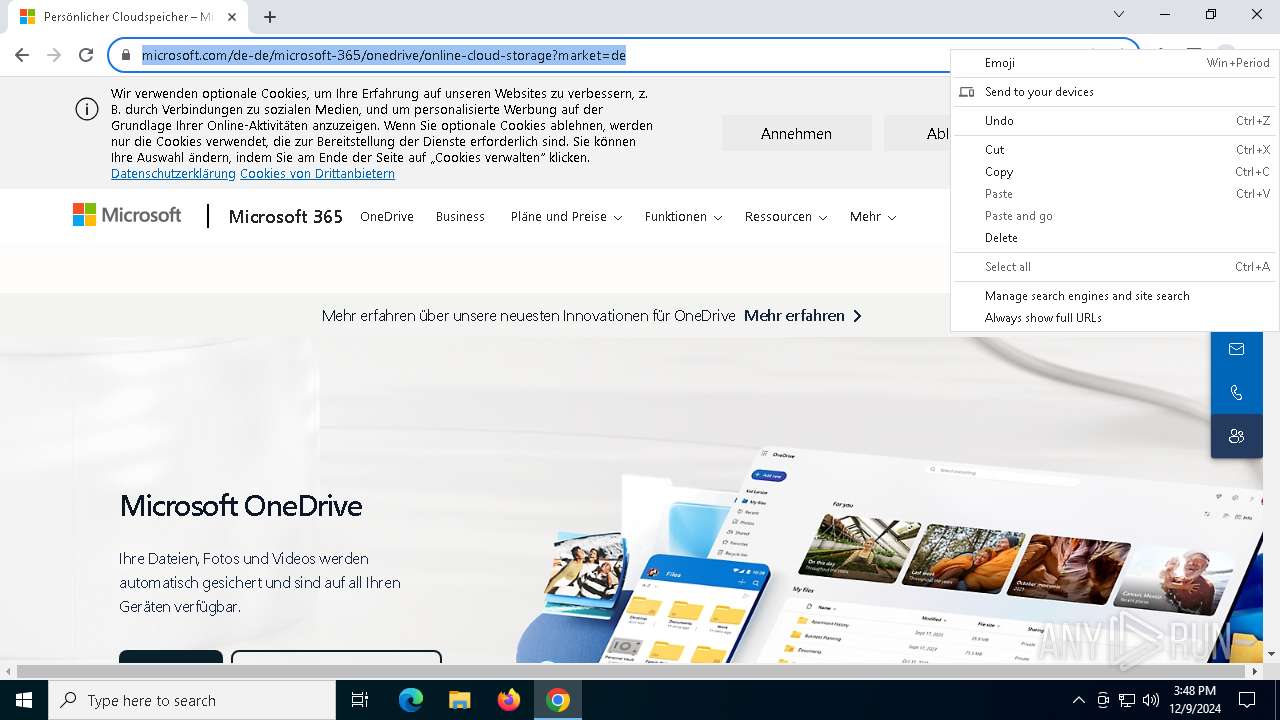Screen dimensions: 1280x720
Task: Open Manage search engines and site search
Action: tap(1114, 296)
